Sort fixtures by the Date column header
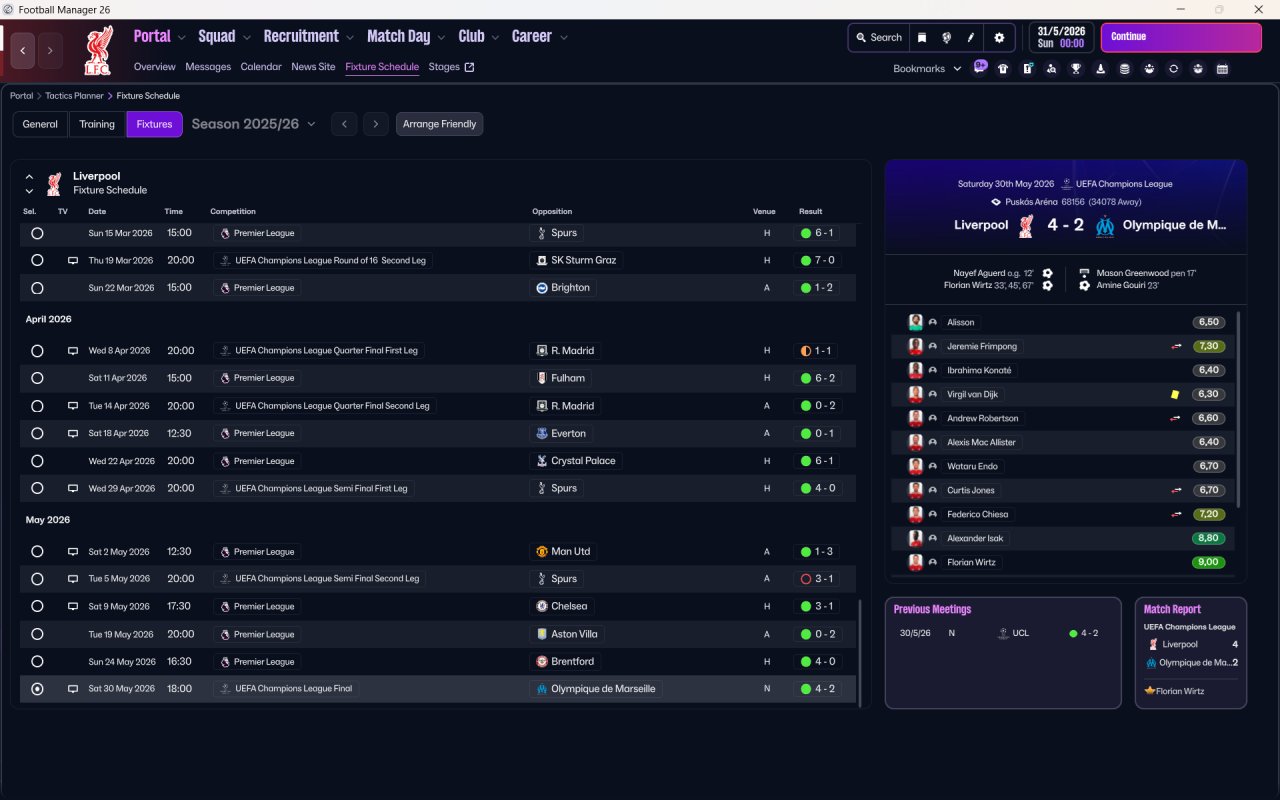1280x800 pixels. (x=97, y=212)
